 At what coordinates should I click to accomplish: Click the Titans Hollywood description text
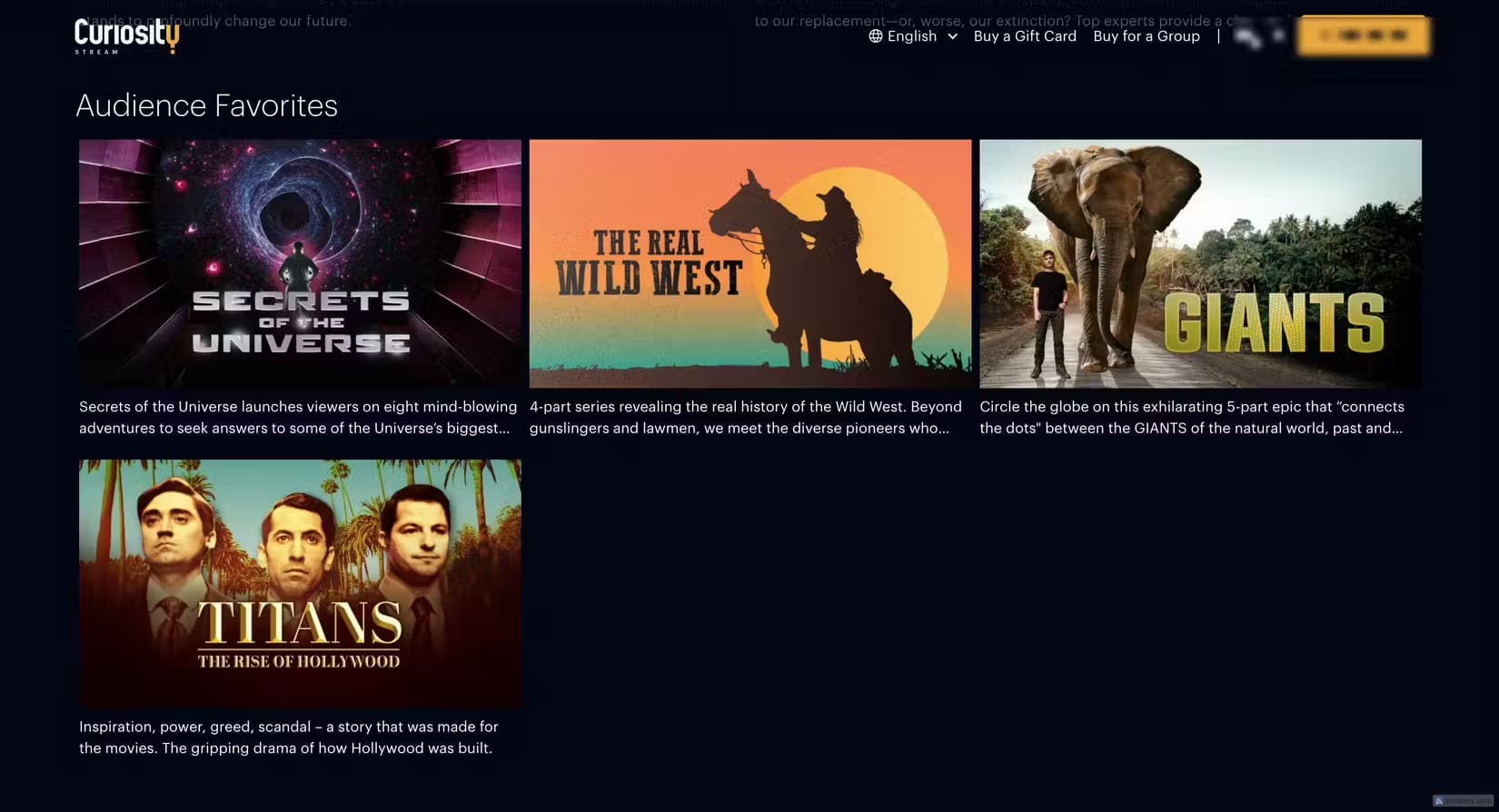pyautogui.click(x=289, y=738)
